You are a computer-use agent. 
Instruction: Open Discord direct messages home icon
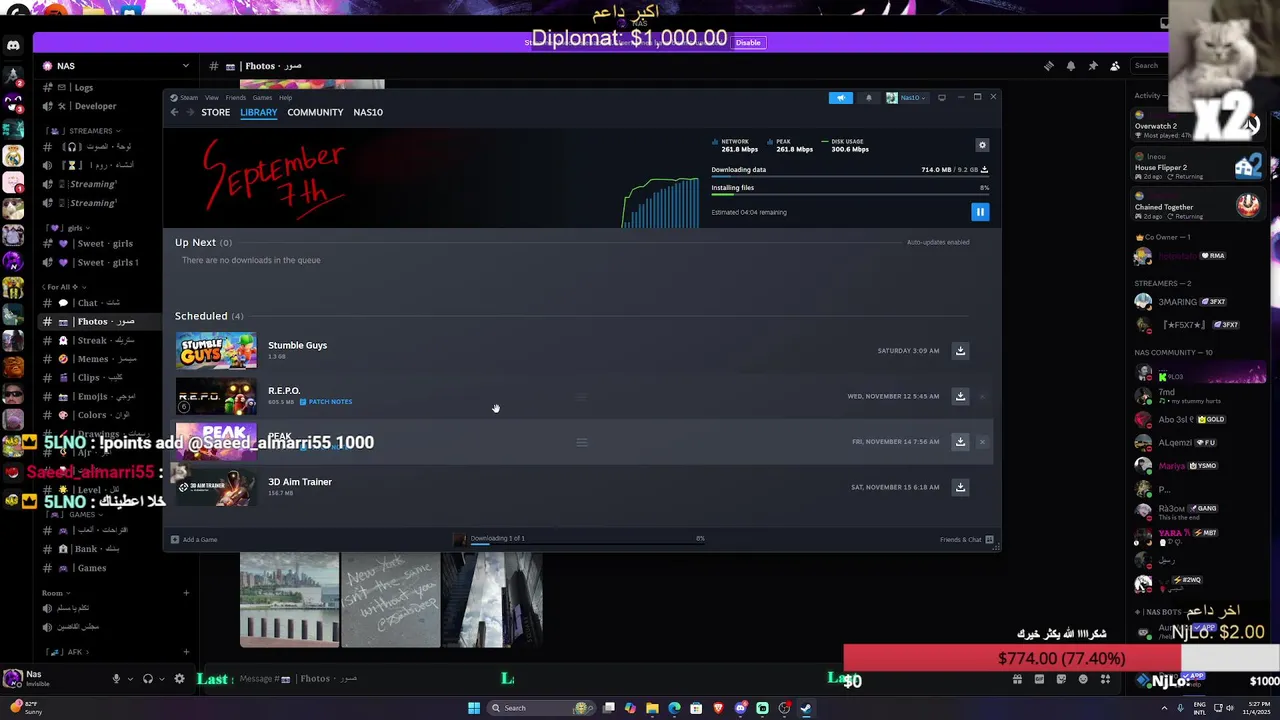pyautogui.click(x=13, y=45)
